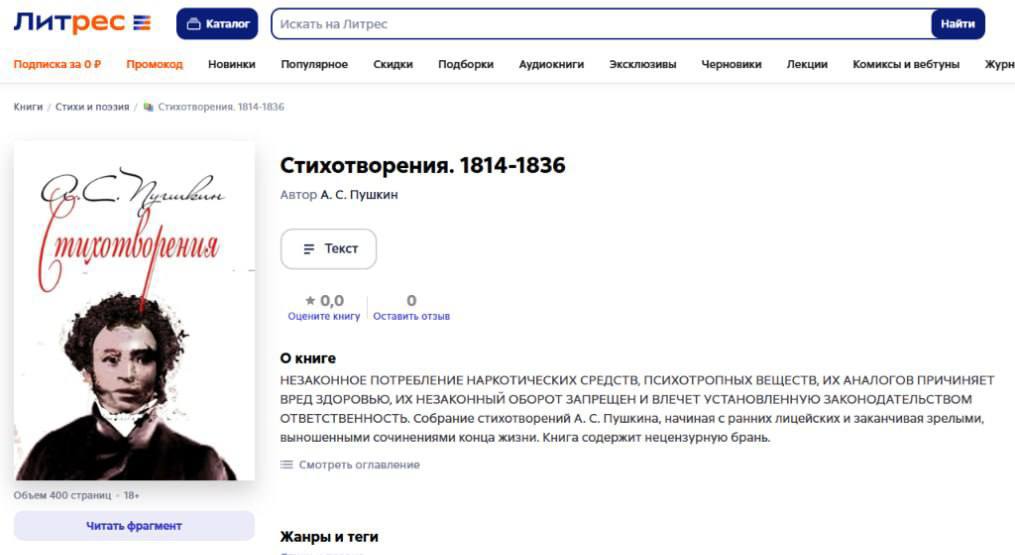Screen dimensions: 1015x555
Task: Click the star rating icon
Action: click(x=310, y=300)
